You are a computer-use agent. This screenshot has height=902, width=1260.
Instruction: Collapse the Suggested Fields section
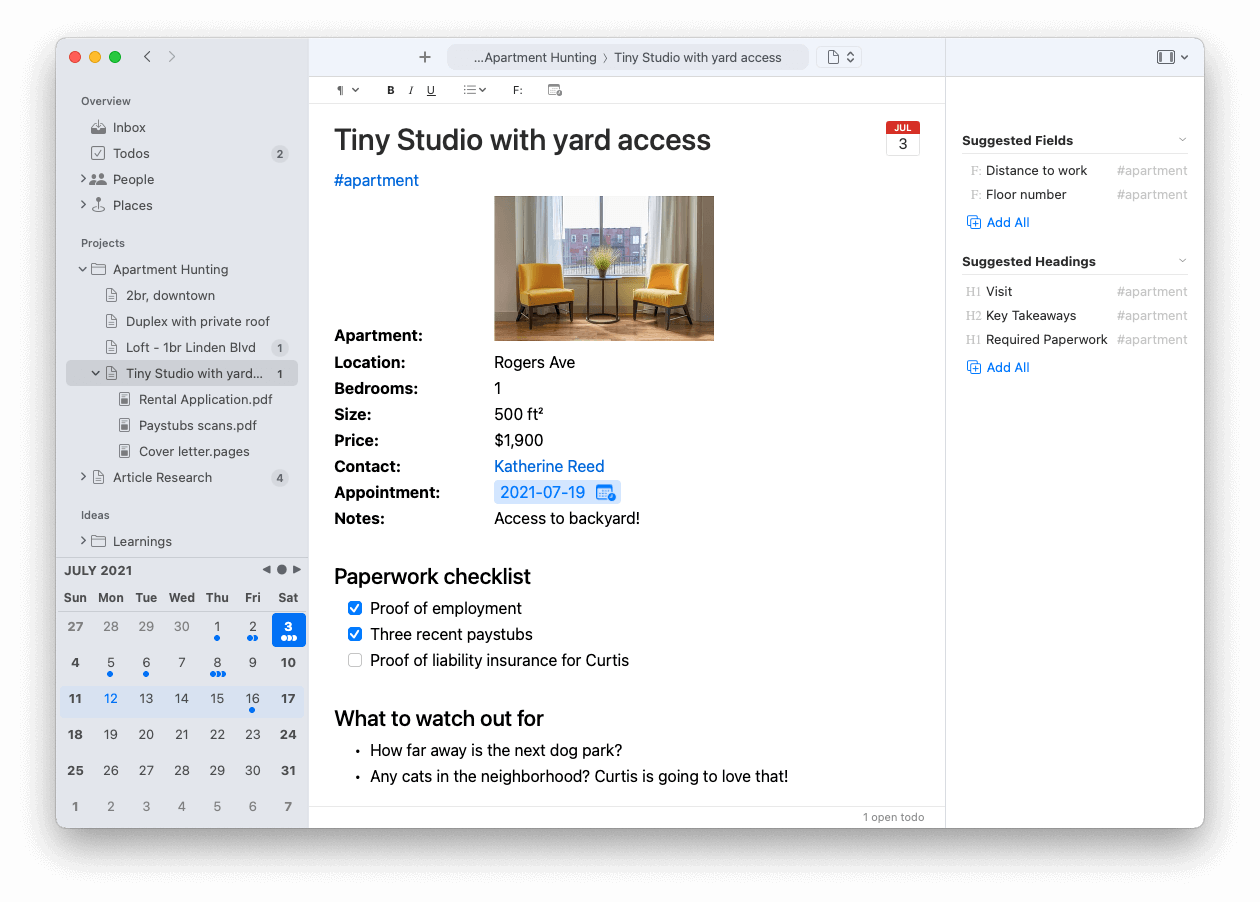tap(1182, 139)
